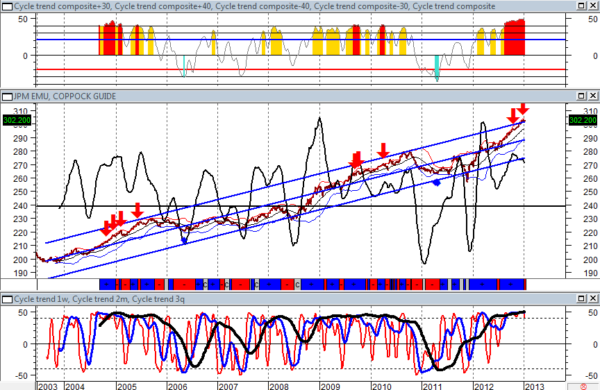The height and width of the screenshot is (390, 600).
Task: Click the Cycle trend composite panel's title icon
Action: coord(7,6)
